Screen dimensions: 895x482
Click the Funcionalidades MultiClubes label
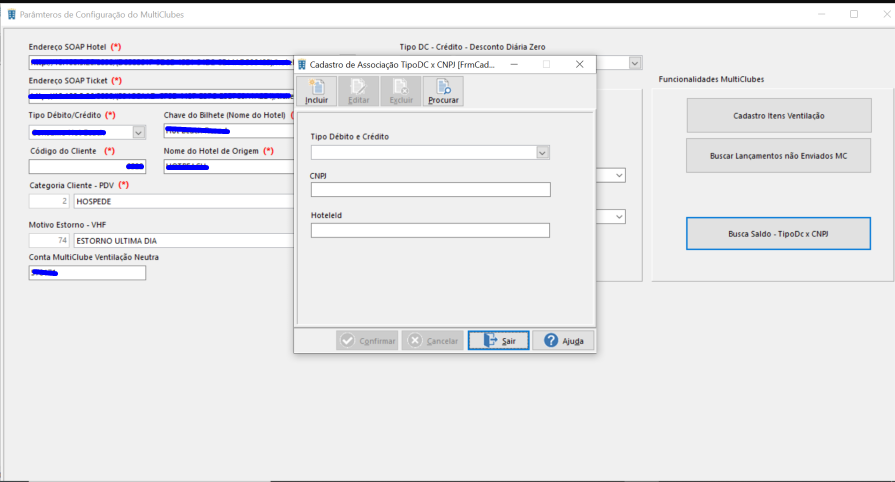tap(711, 79)
